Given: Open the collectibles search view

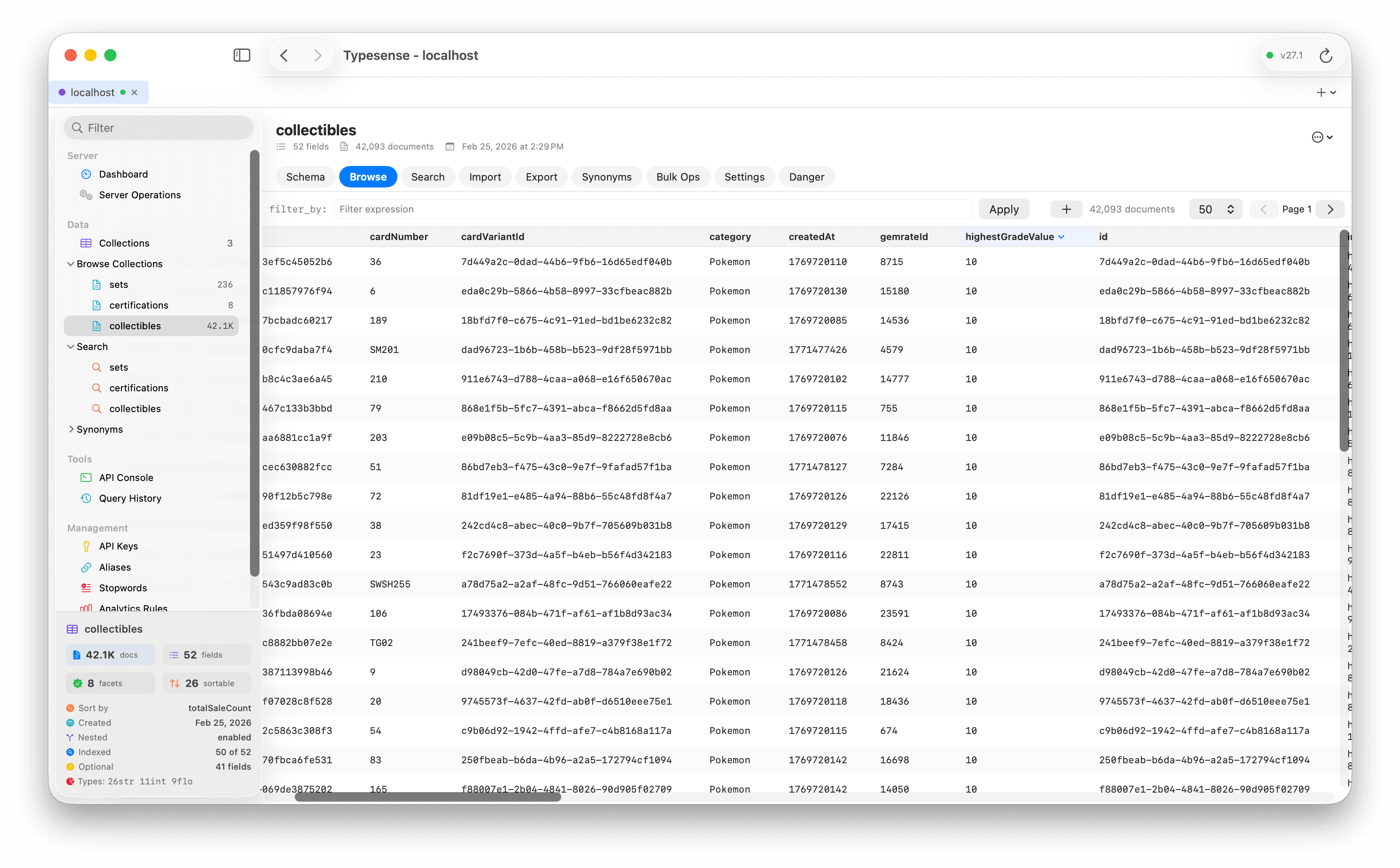Looking at the screenshot, I should pyautogui.click(x=134, y=408).
